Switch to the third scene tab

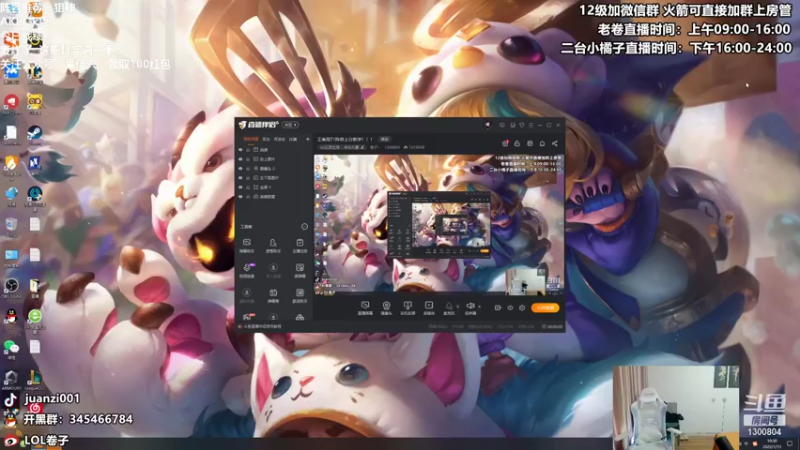(x=280, y=139)
